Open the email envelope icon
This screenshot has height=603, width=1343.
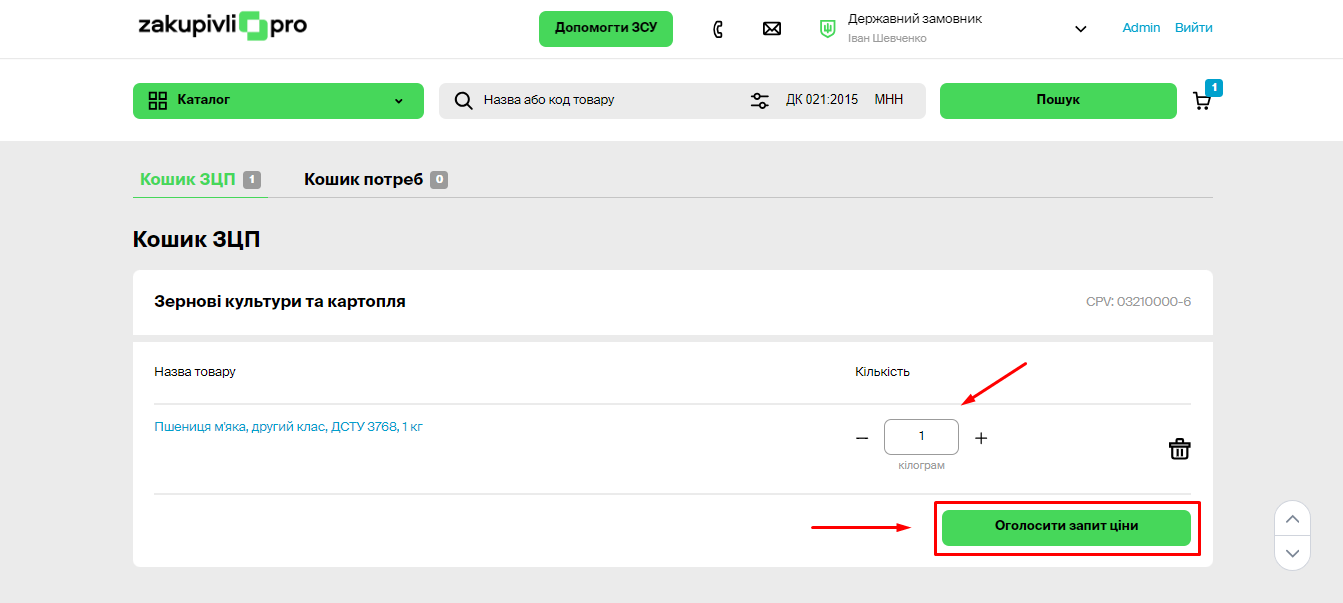click(771, 29)
